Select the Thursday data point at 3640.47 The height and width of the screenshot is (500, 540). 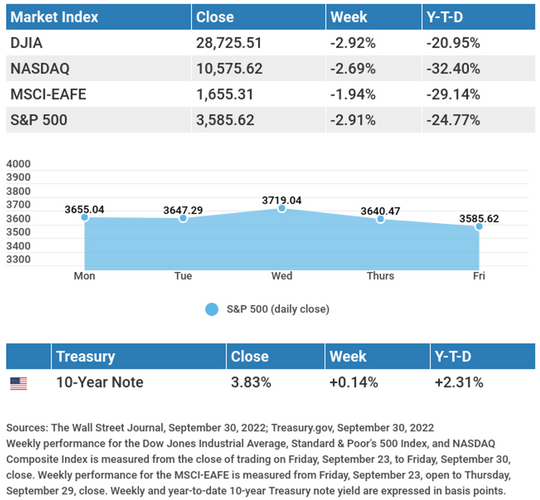point(380,219)
